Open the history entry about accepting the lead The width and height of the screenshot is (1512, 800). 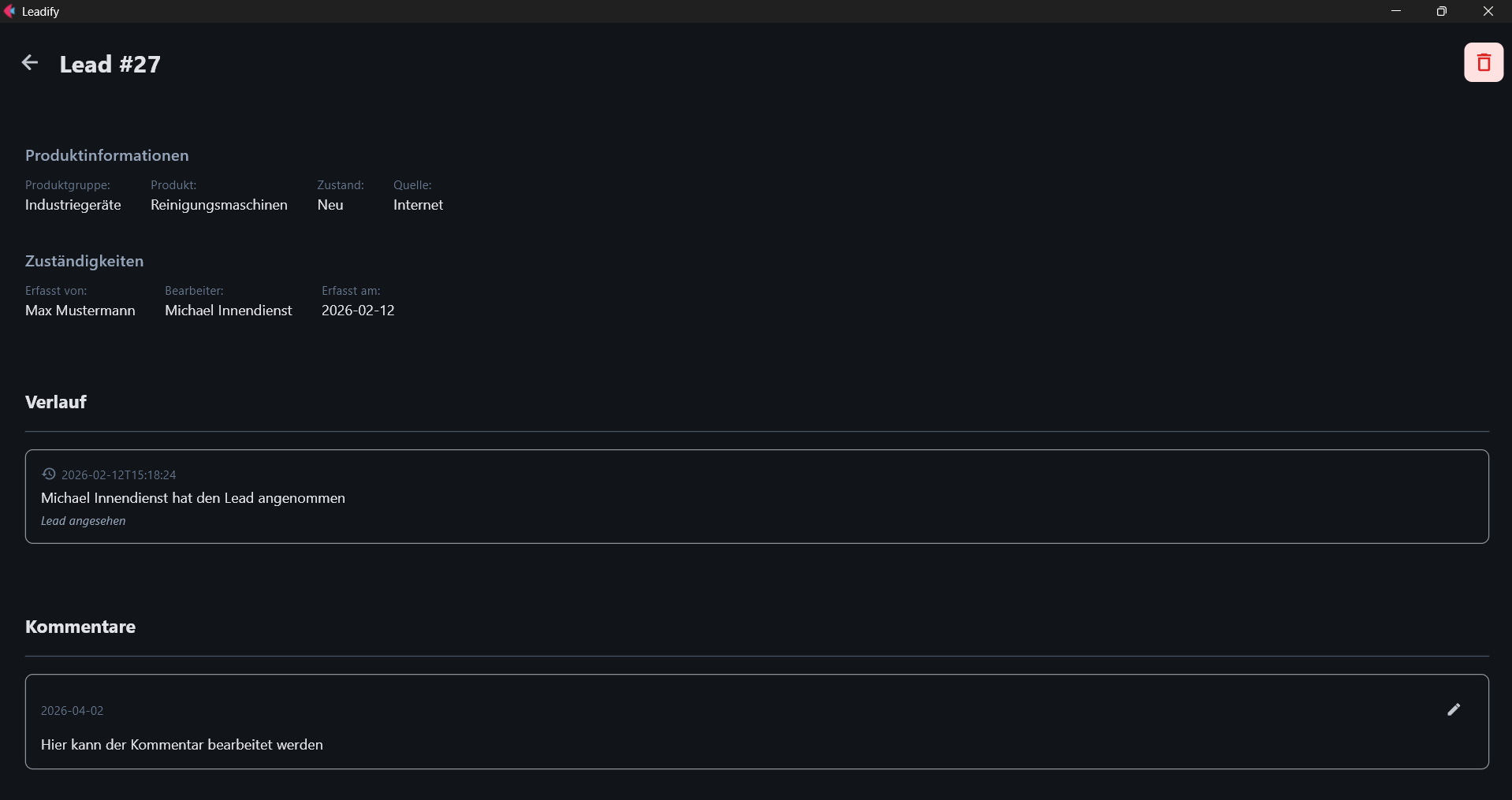point(193,498)
